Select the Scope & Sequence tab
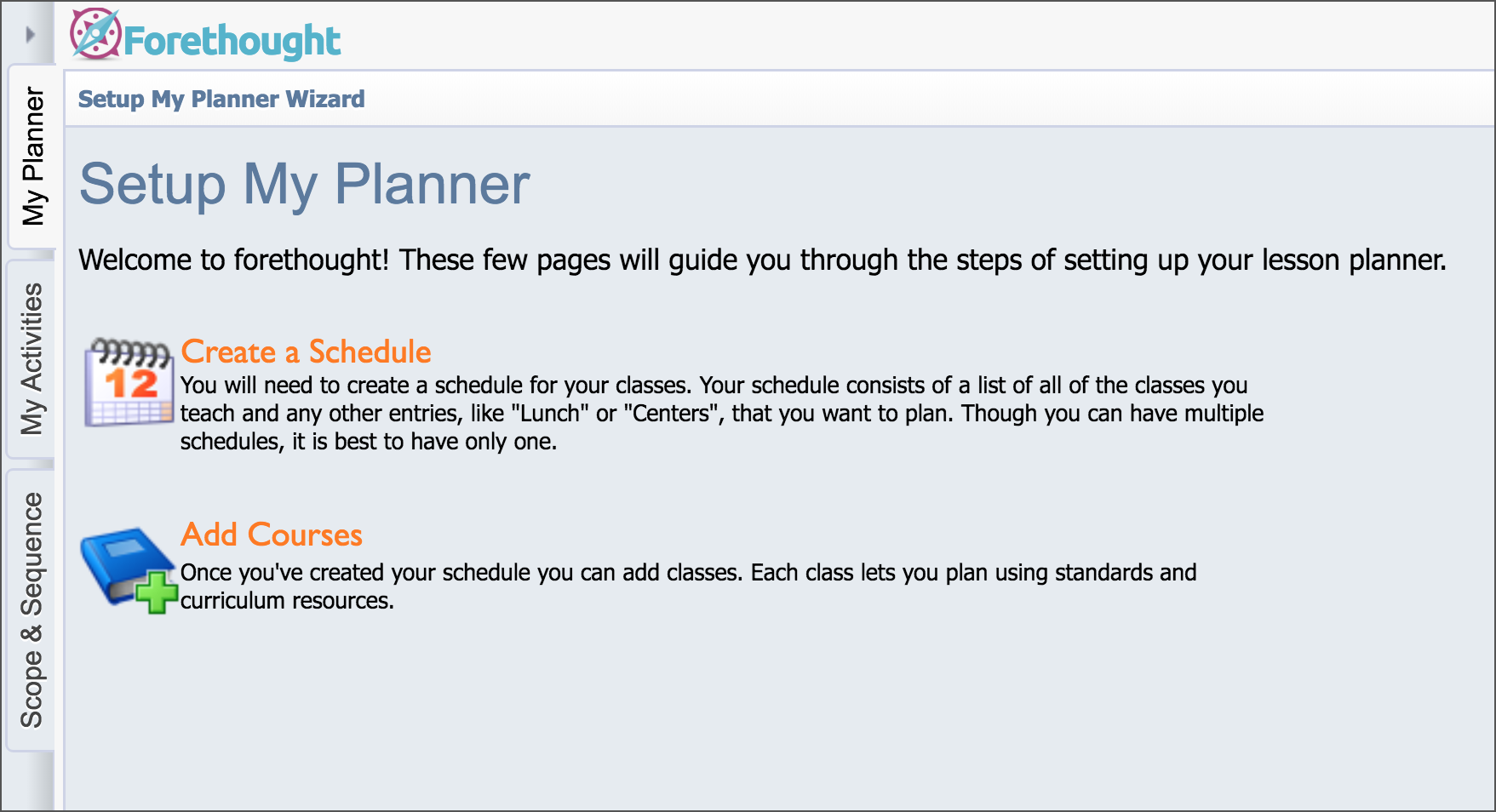 [32, 609]
